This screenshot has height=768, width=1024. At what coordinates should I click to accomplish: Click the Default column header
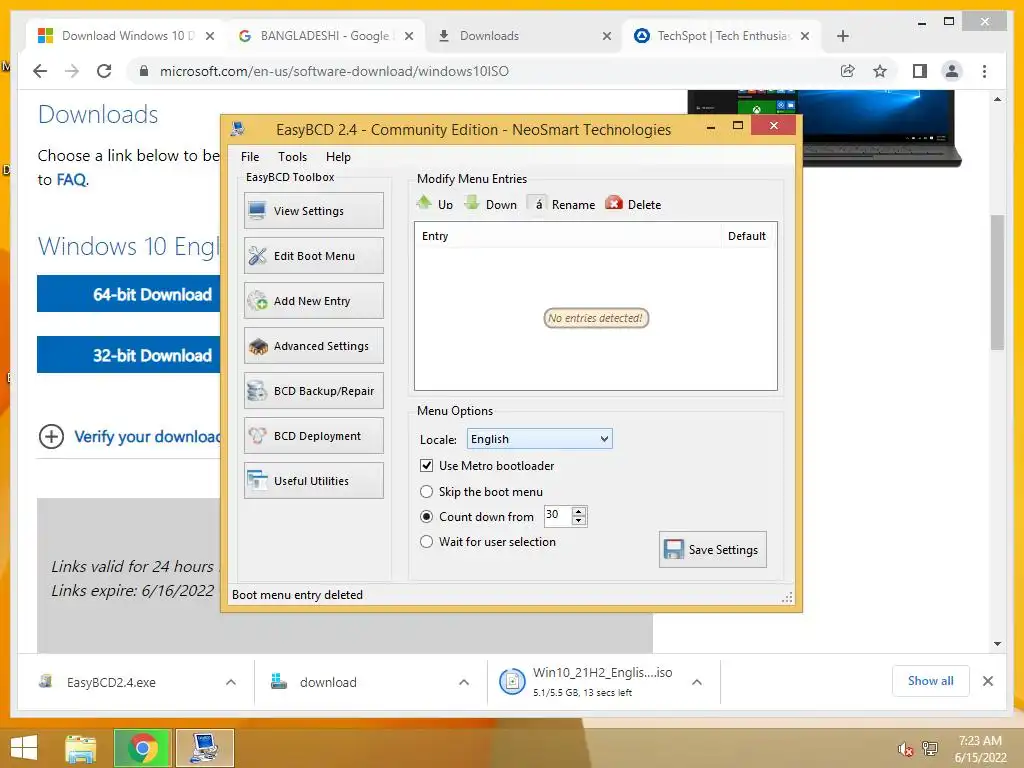pos(747,236)
